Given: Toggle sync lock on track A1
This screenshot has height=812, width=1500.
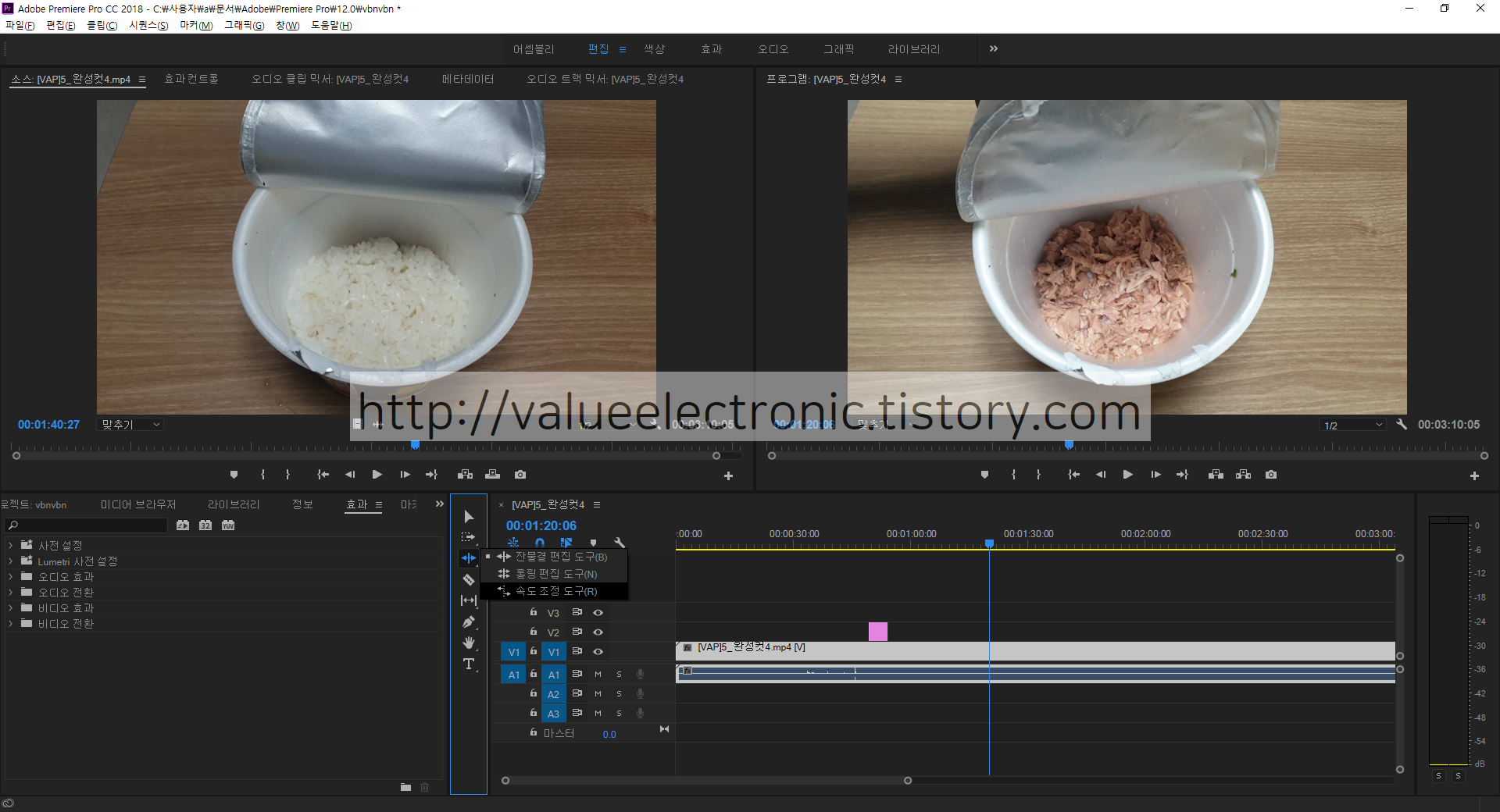Looking at the screenshot, I should (x=577, y=674).
